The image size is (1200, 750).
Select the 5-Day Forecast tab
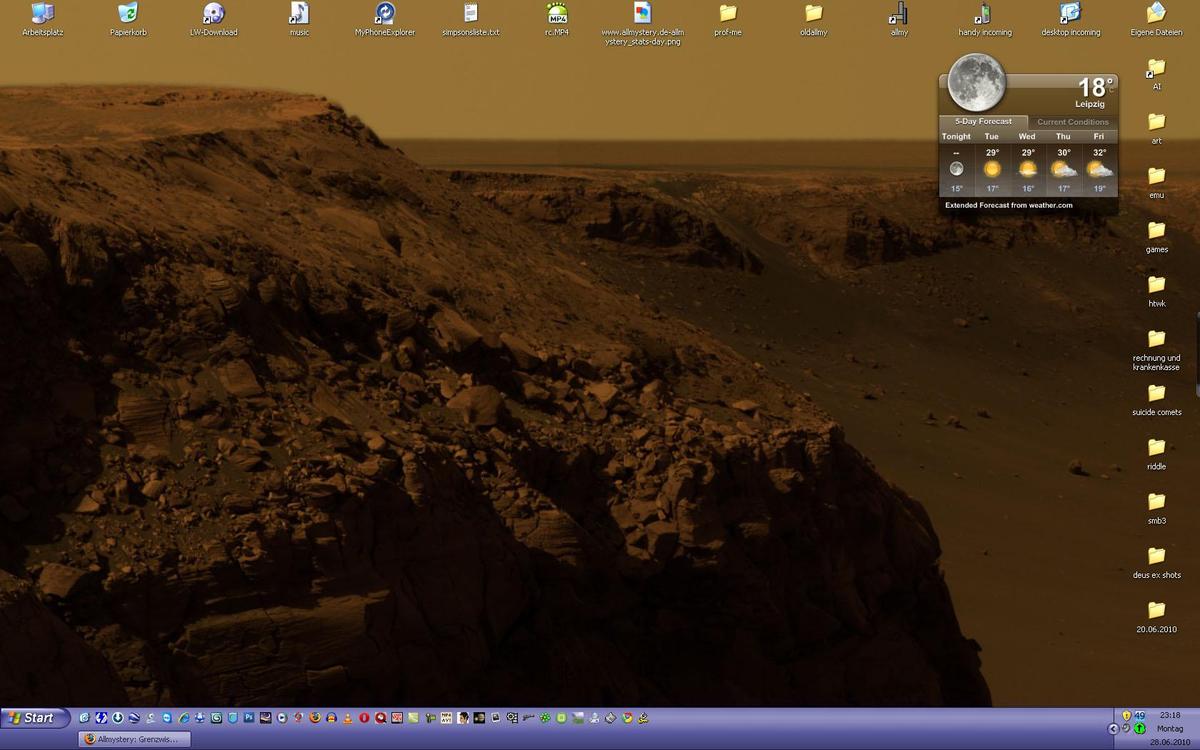coord(982,122)
